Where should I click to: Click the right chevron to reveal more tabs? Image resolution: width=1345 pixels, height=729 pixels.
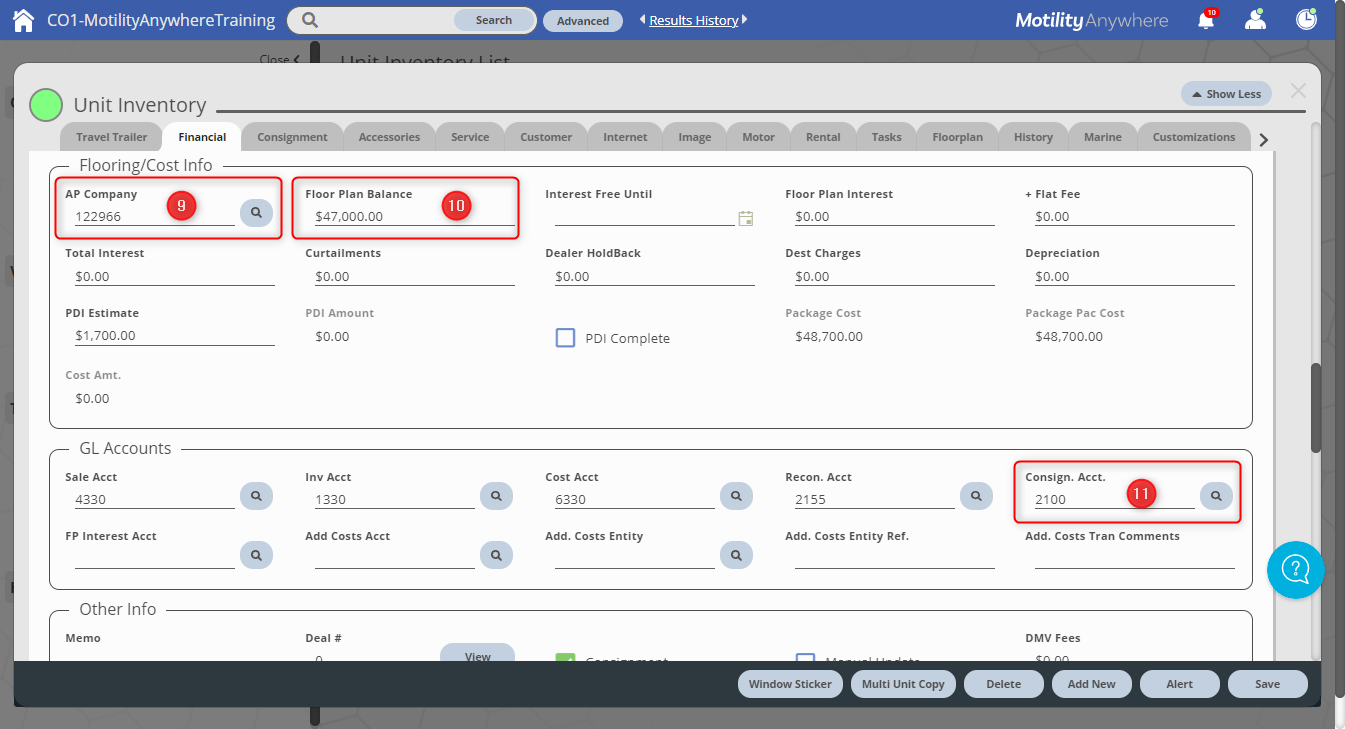click(x=1263, y=138)
